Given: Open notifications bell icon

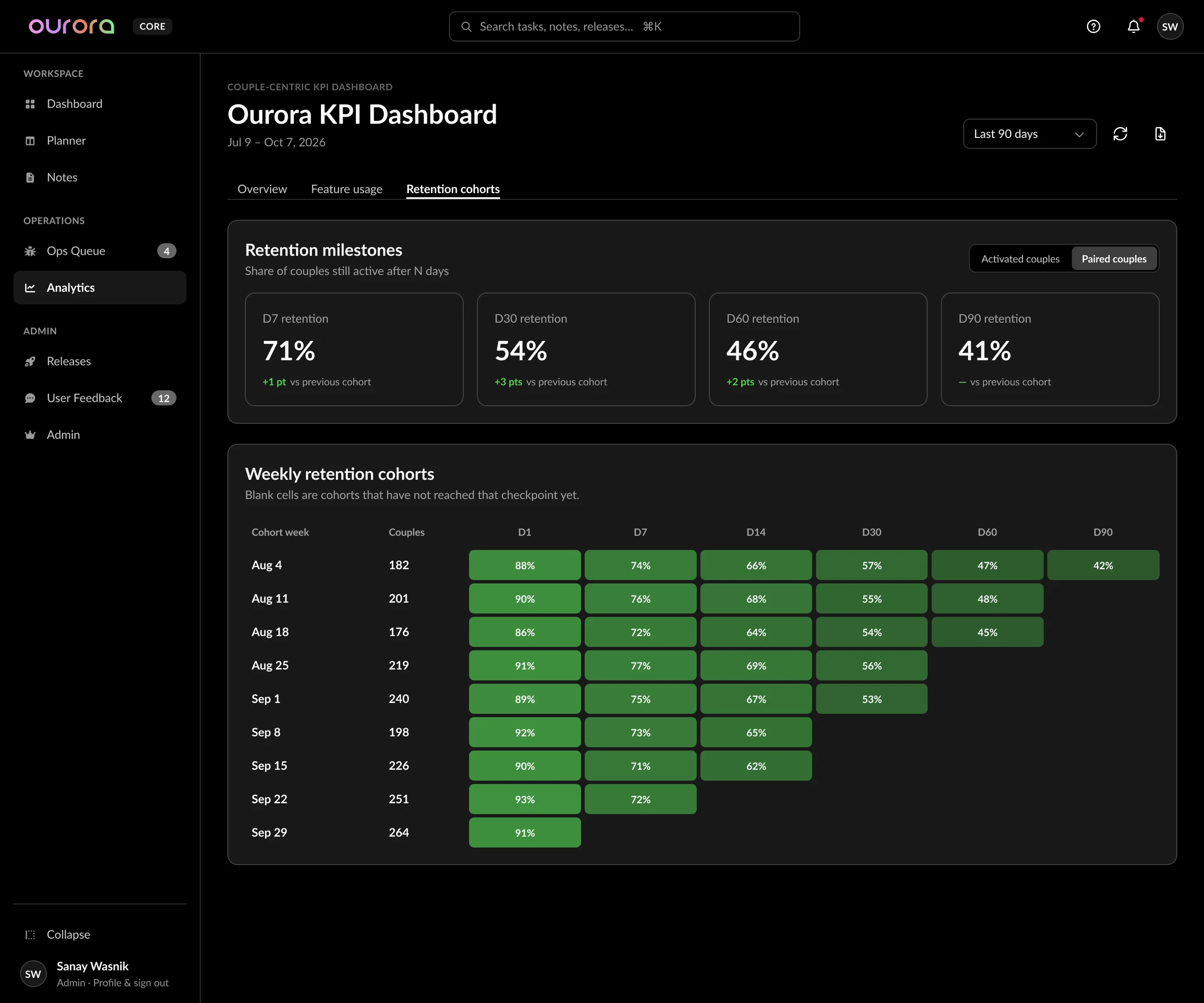Looking at the screenshot, I should [1133, 27].
